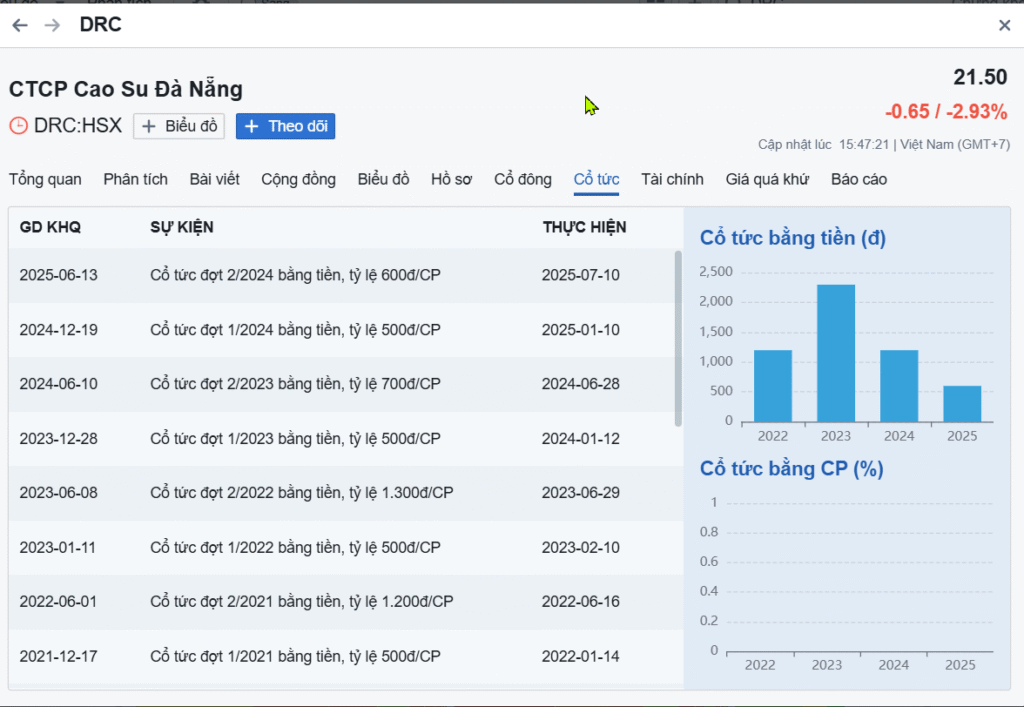Click the GD KHQ column header
The width and height of the screenshot is (1024, 707).
click(x=50, y=227)
